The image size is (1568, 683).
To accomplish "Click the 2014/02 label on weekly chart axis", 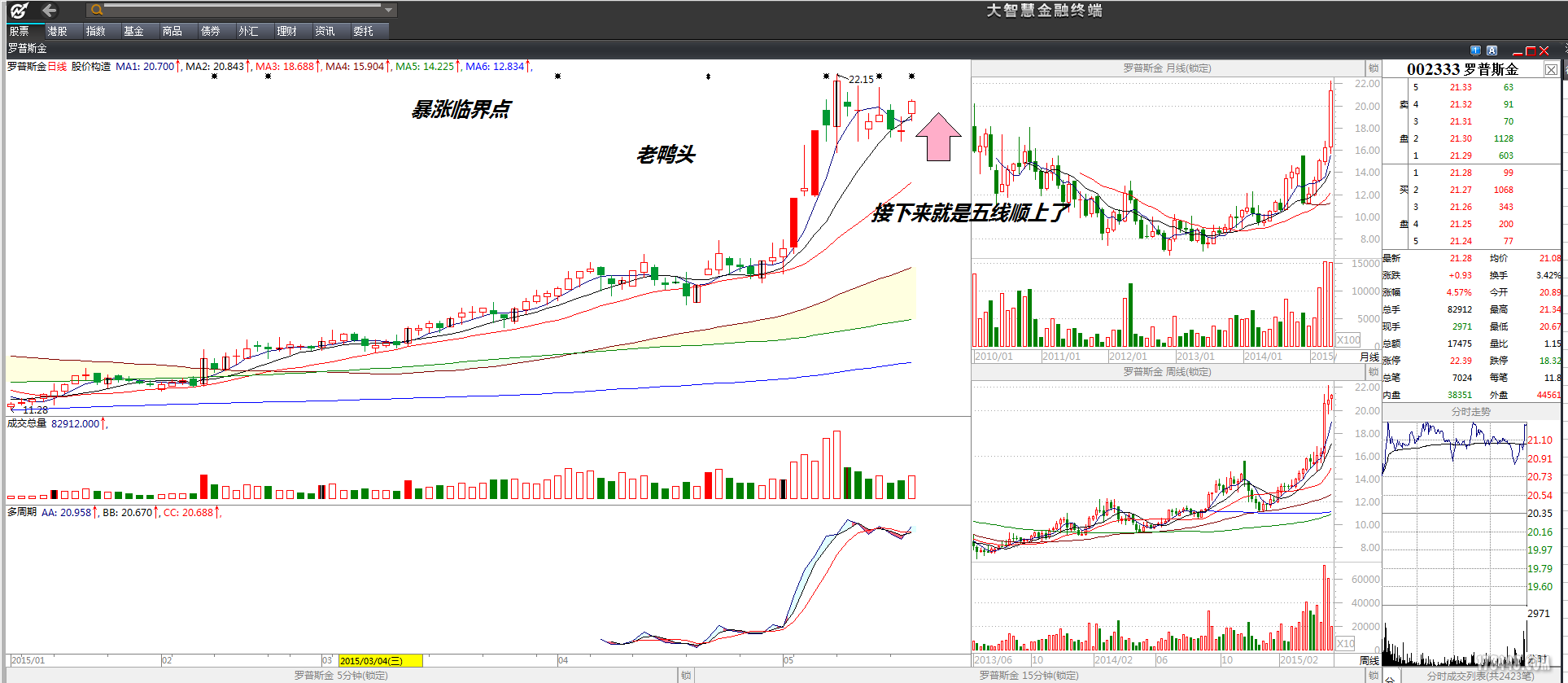I will 1113,660.
